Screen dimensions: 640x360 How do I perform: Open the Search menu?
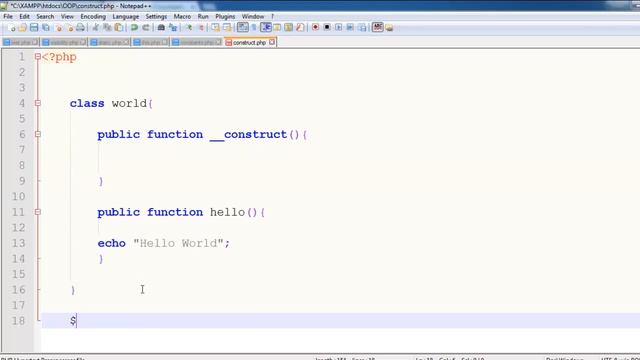tap(45, 16)
